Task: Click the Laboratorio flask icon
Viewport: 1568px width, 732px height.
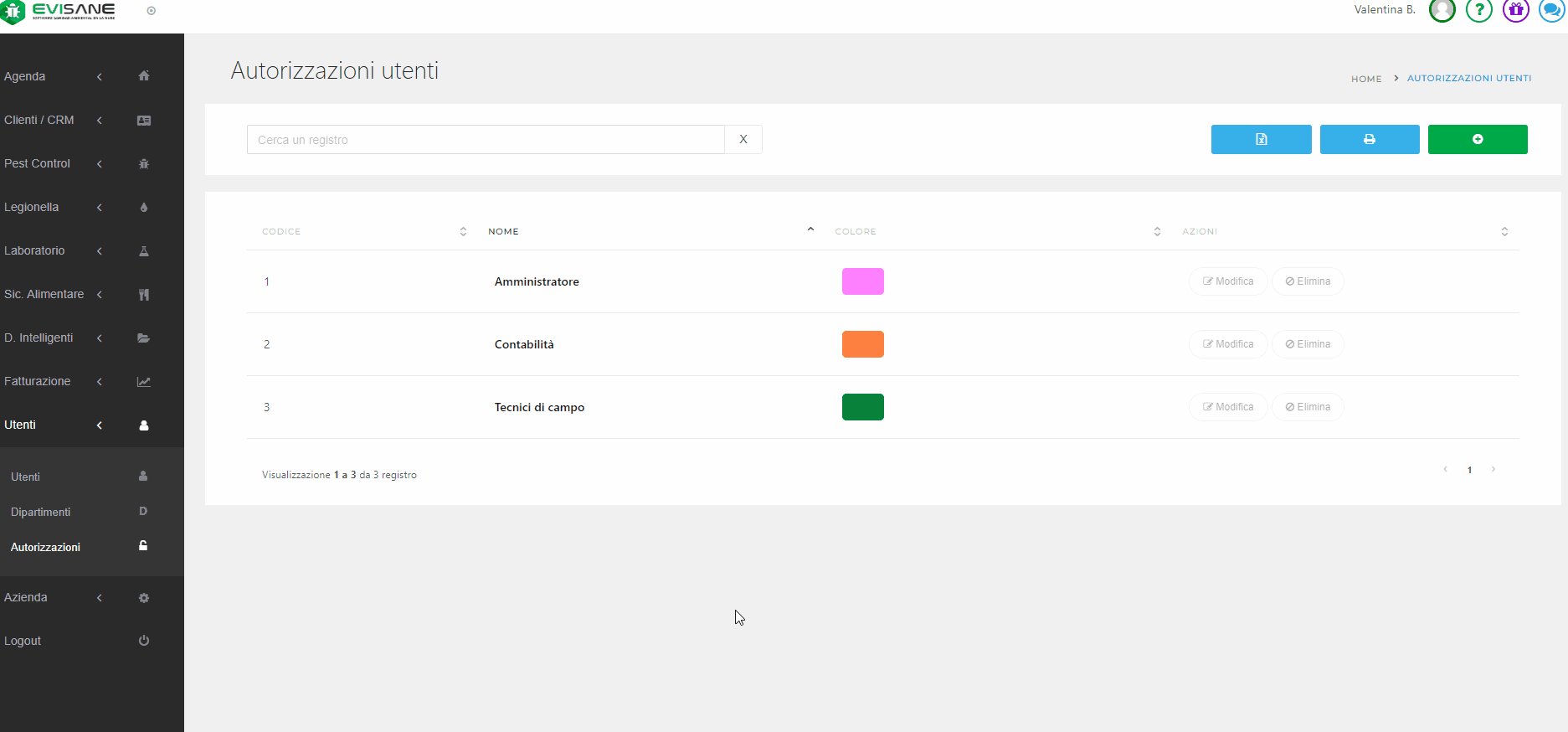Action: (x=144, y=251)
